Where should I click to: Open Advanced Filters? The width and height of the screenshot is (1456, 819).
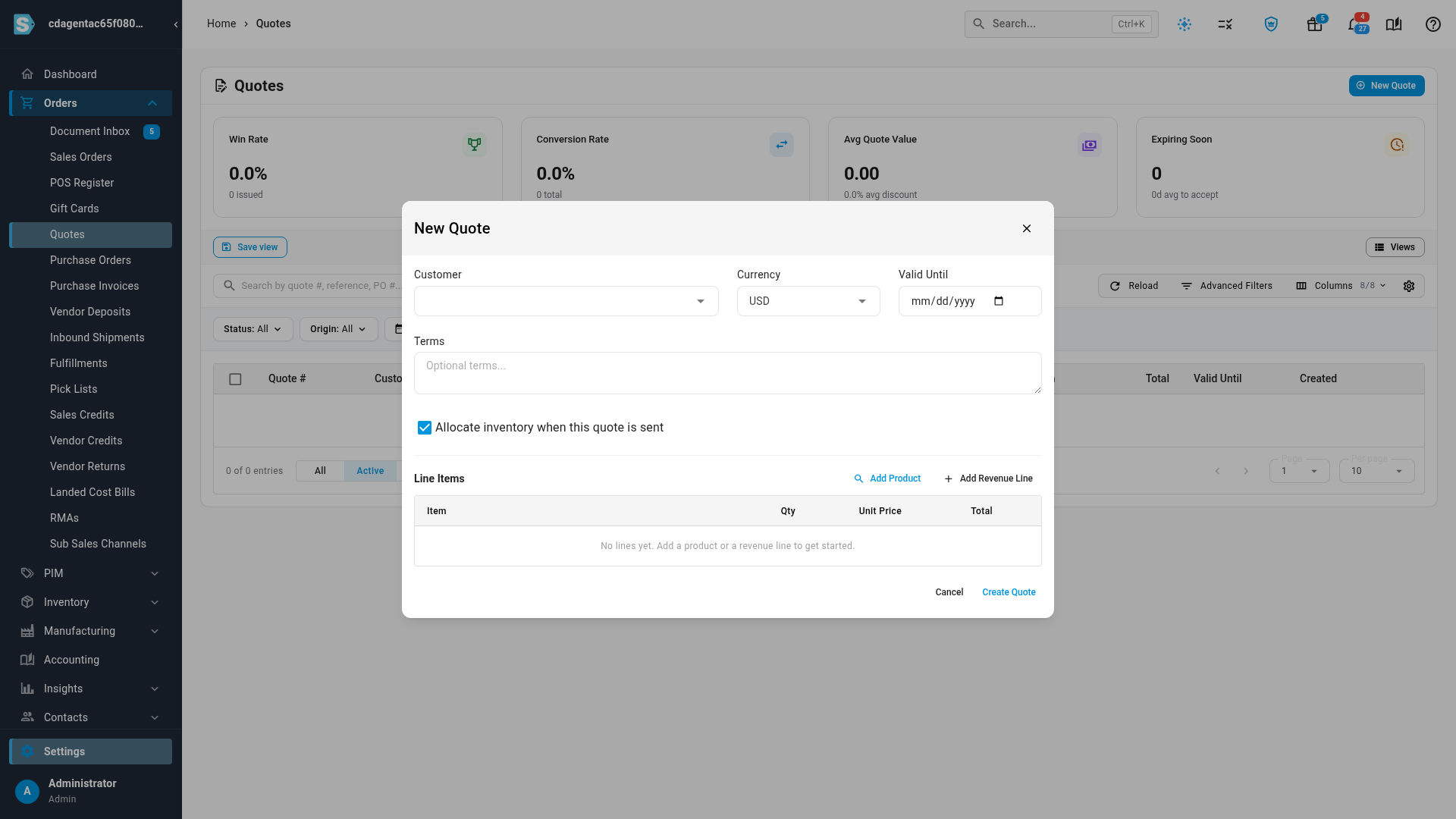(x=1226, y=286)
